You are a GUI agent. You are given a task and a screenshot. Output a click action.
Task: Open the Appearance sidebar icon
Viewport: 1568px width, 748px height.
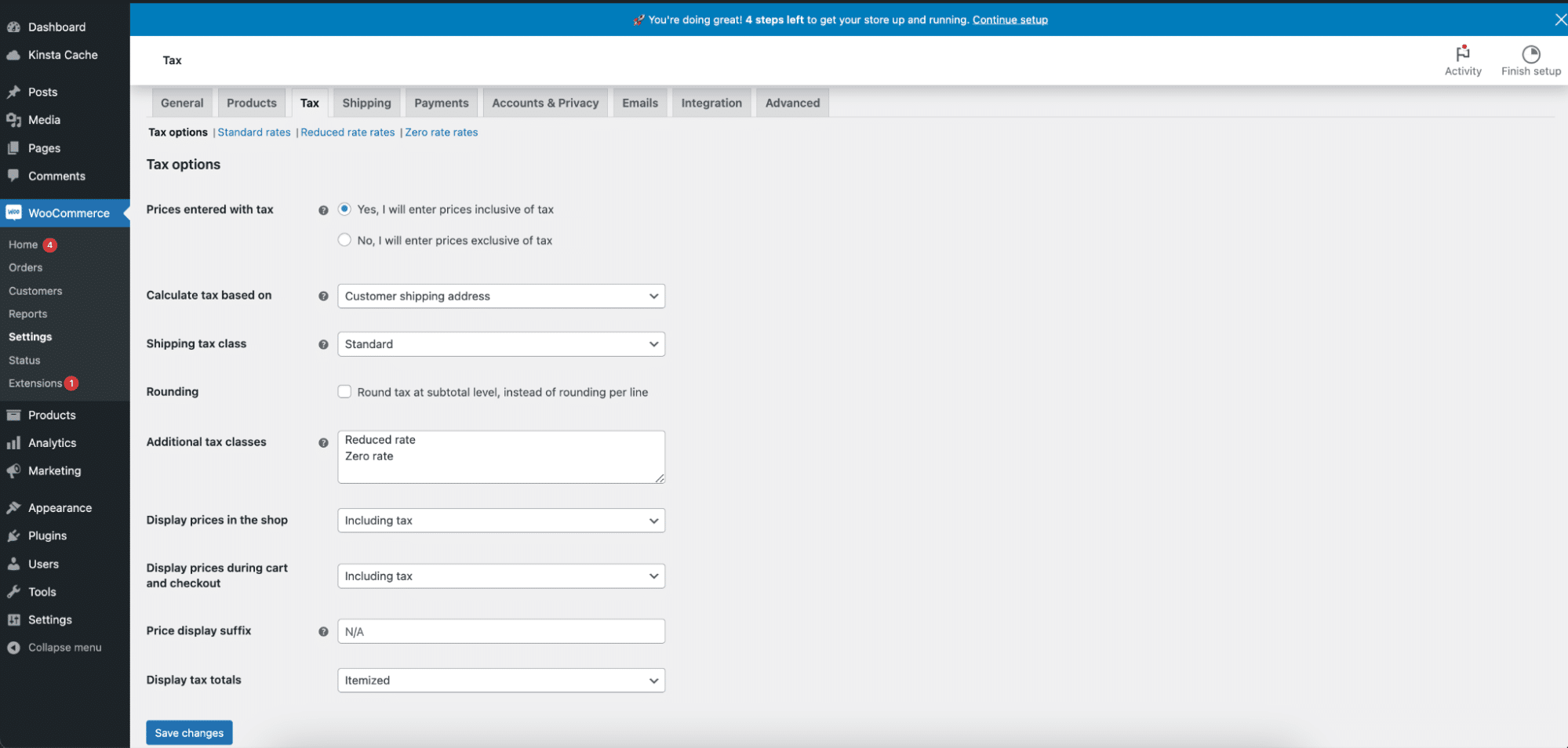[x=14, y=507]
